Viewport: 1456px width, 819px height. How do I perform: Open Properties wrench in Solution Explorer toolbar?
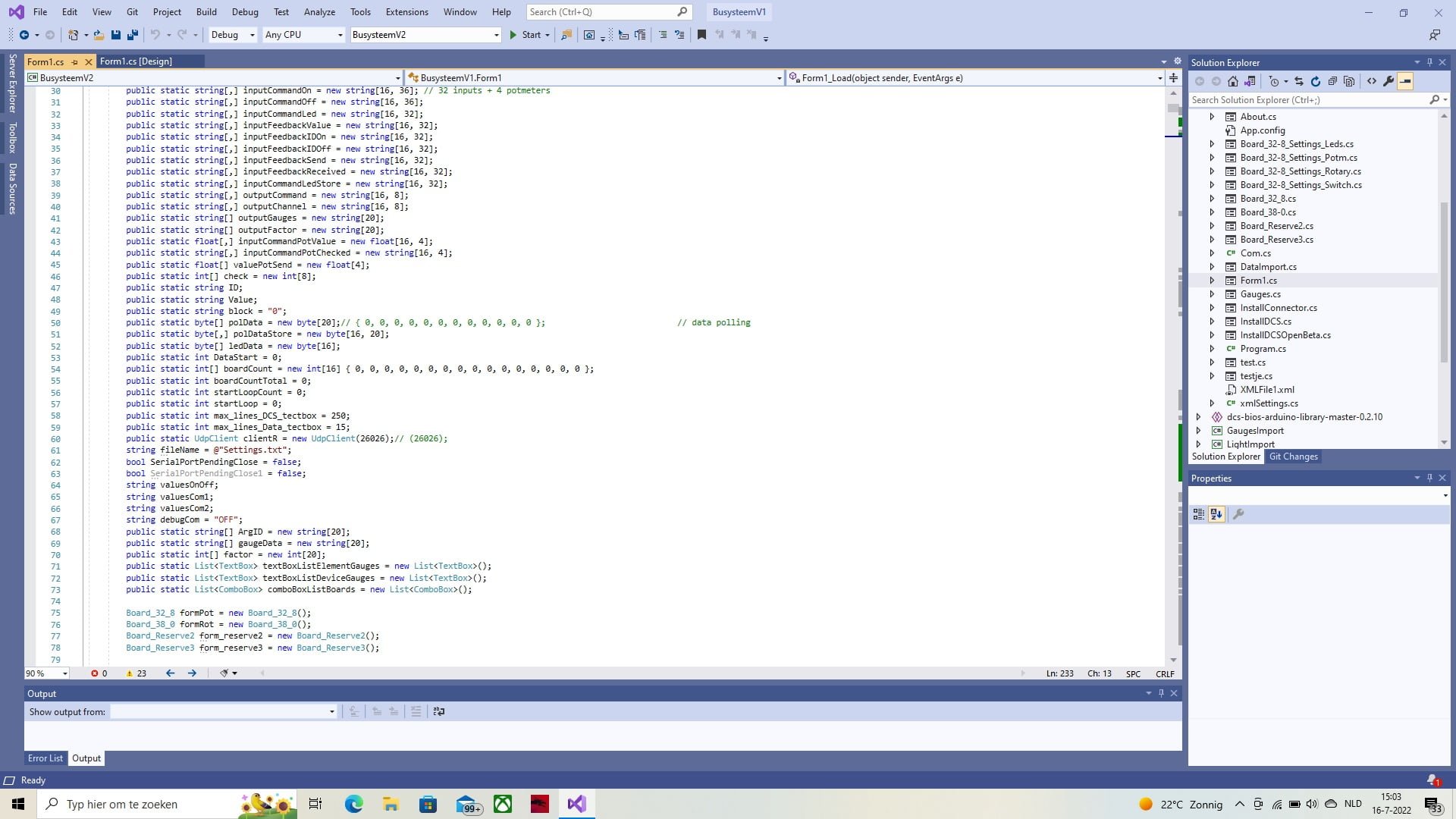1389,81
